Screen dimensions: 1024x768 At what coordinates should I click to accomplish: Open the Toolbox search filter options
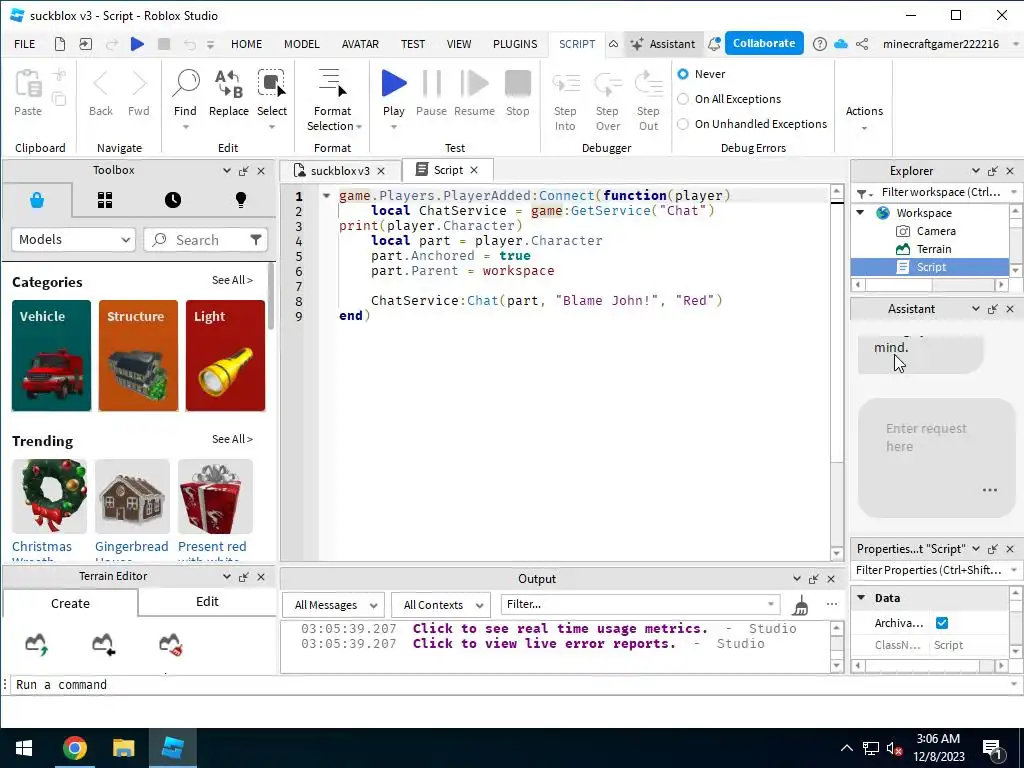coord(256,240)
